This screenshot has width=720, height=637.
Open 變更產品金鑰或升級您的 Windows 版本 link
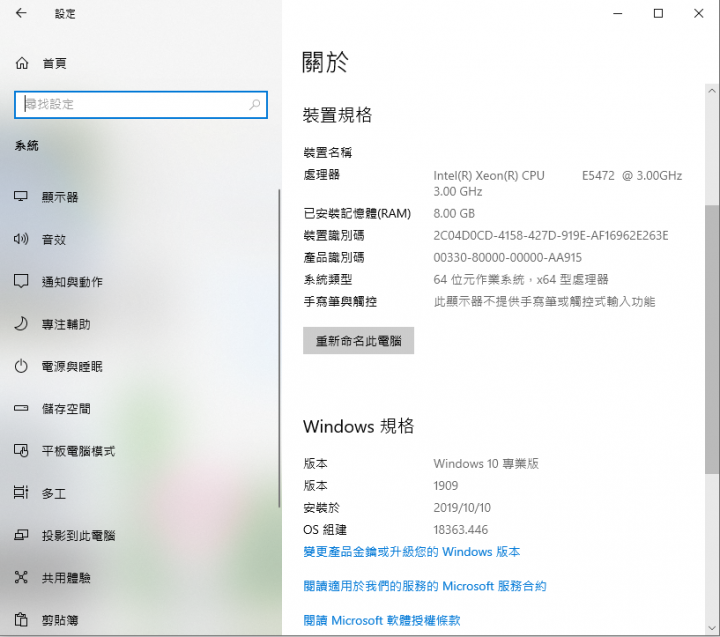coord(411,552)
